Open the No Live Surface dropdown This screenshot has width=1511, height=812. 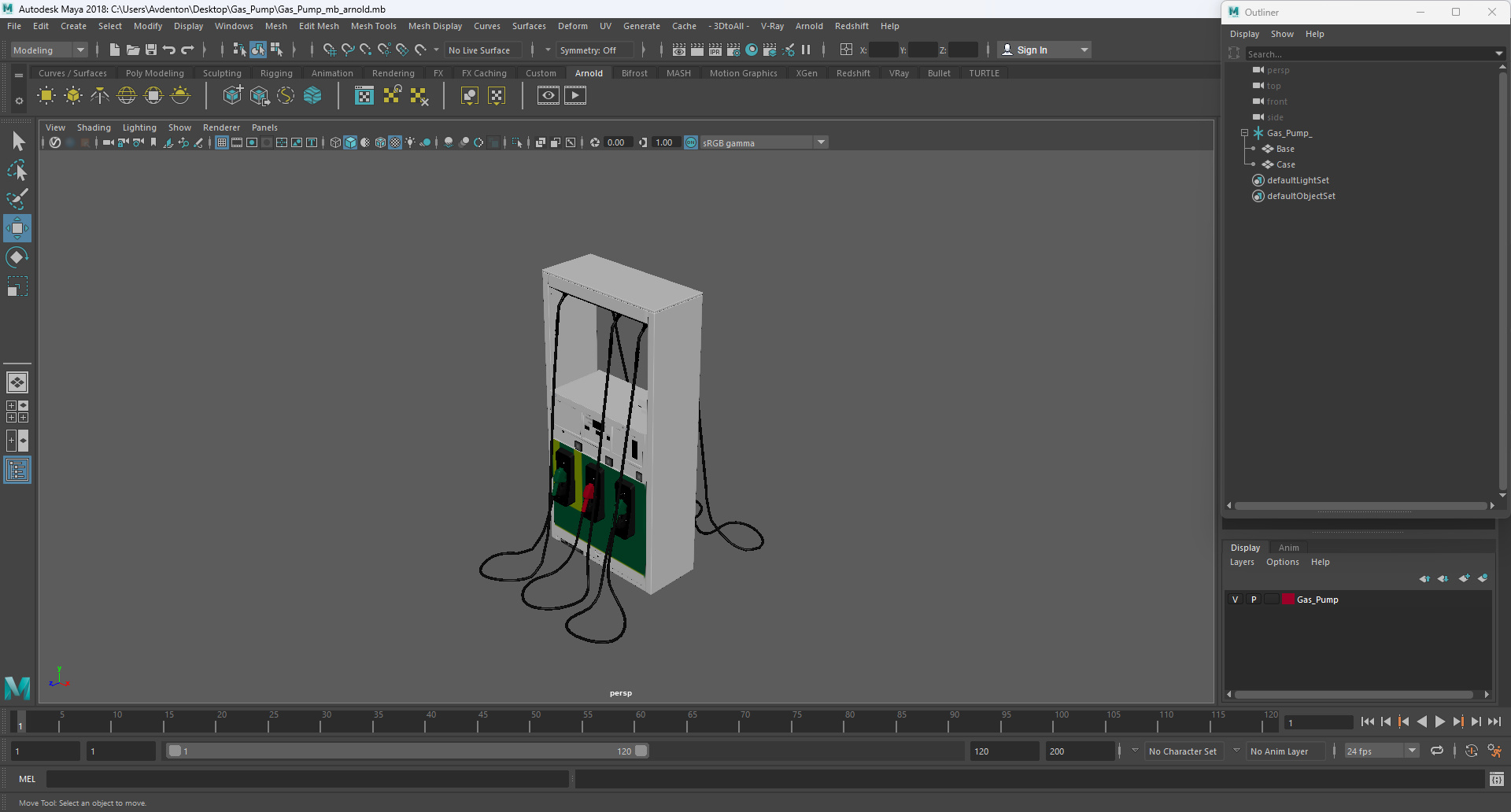(483, 50)
